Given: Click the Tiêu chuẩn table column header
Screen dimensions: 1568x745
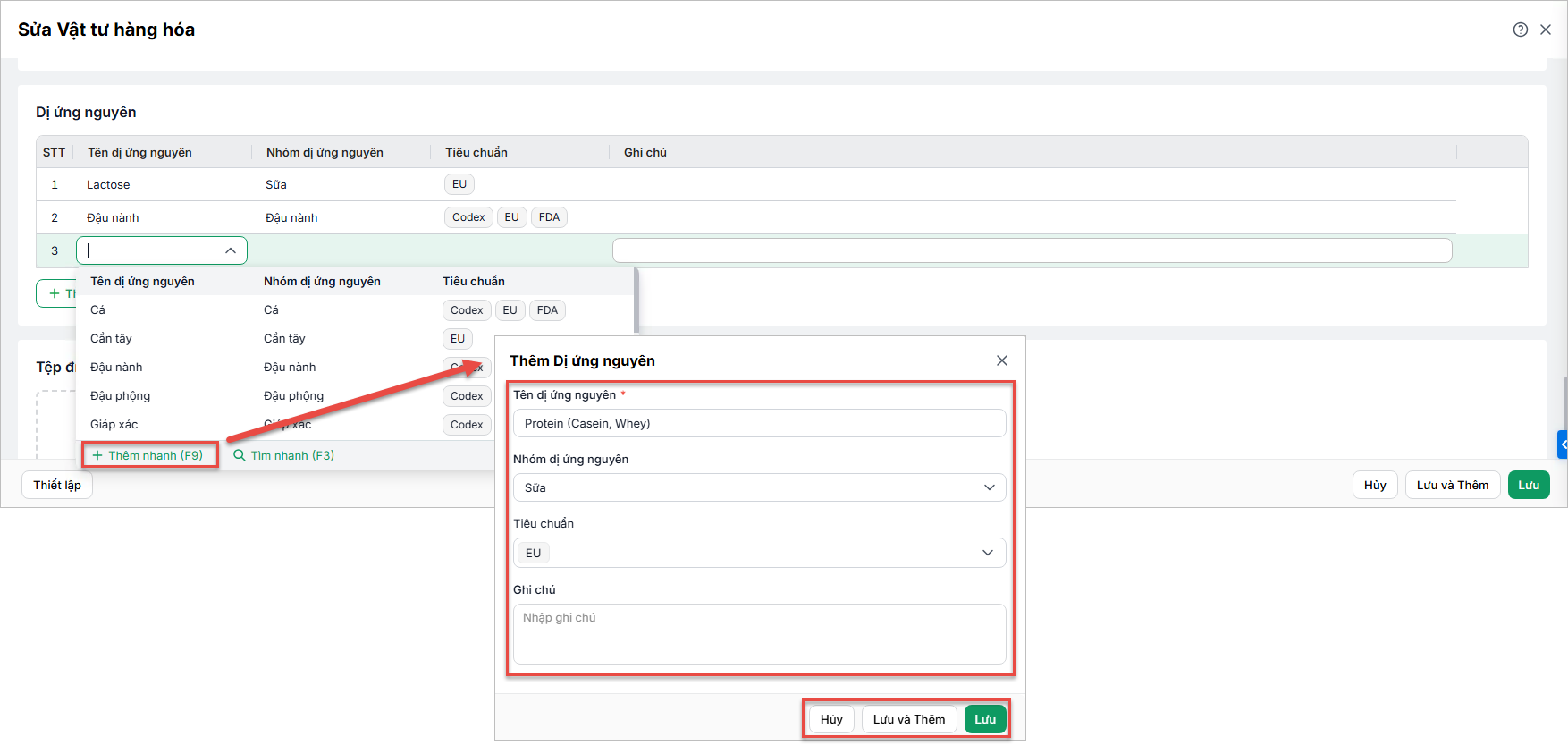Looking at the screenshot, I should [x=476, y=152].
